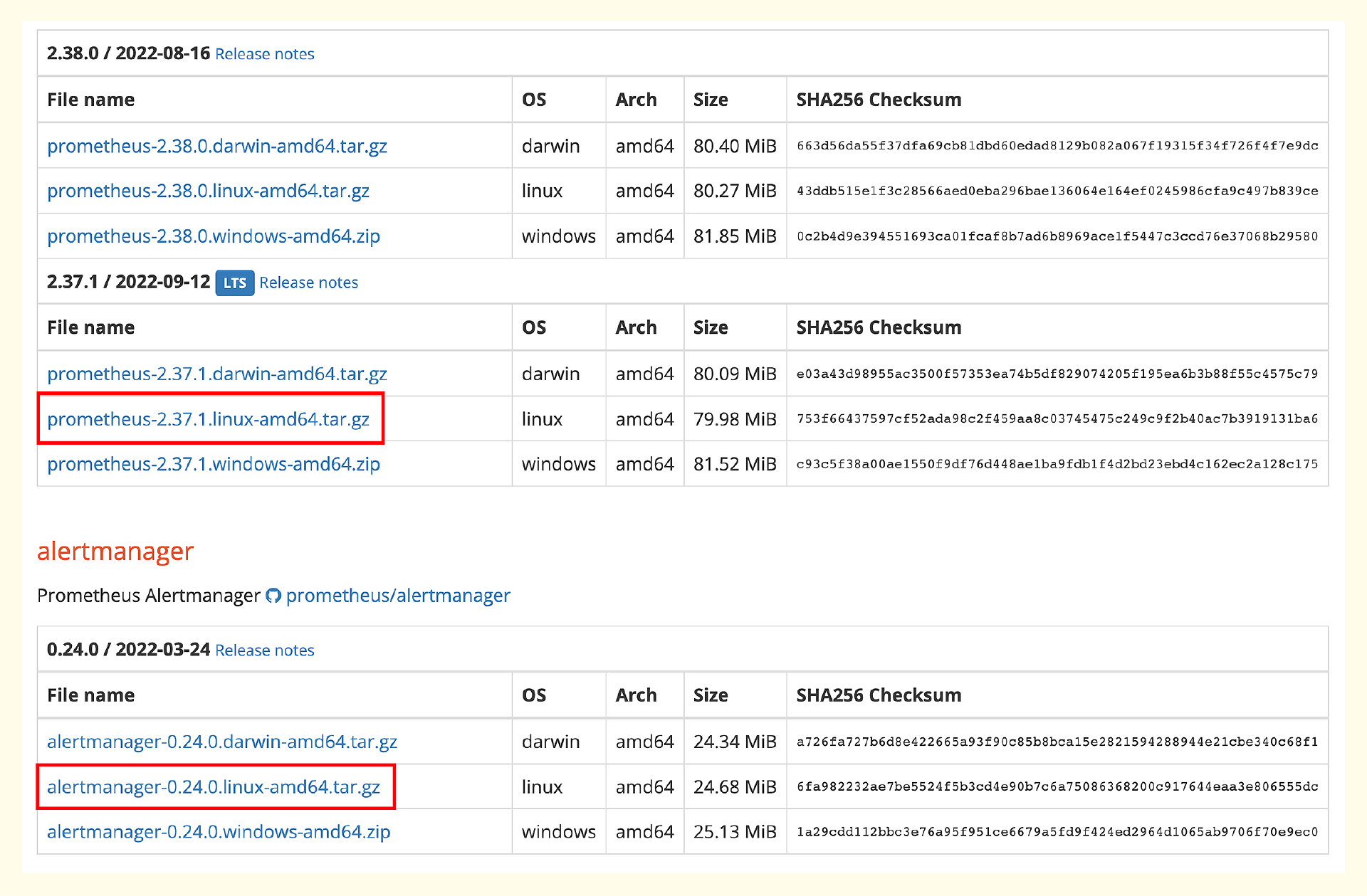Download prometheus-2.37.1.darwin-amd64.tar.gz
The width and height of the screenshot is (1367, 896).
(x=217, y=374)
